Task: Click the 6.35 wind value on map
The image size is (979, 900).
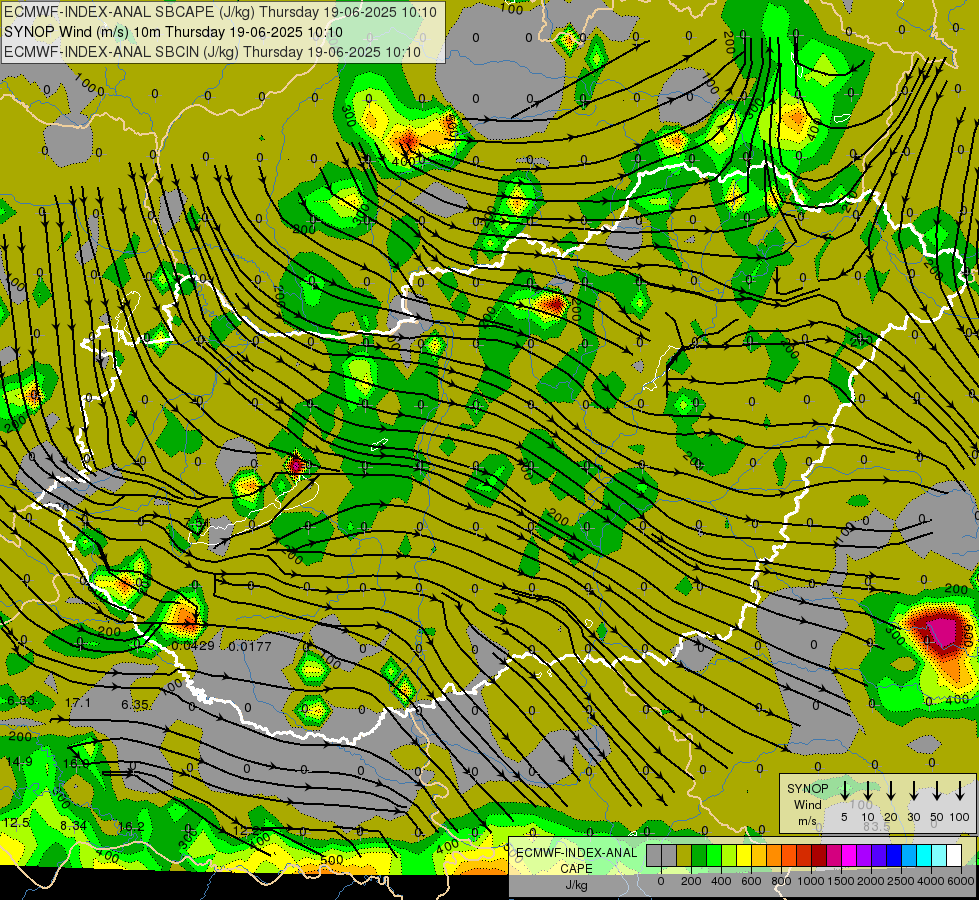Action: tap(135, 705)
